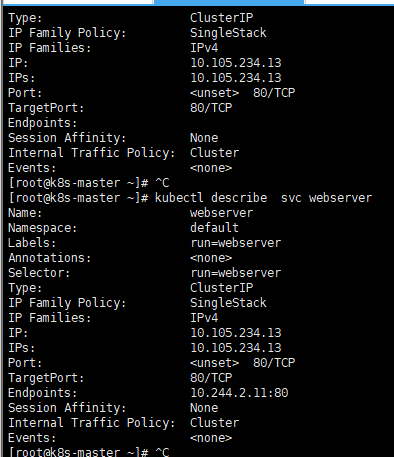Click the Namespace value default
The height and width of the screenshot is (457, 394).
click(214, 228)
